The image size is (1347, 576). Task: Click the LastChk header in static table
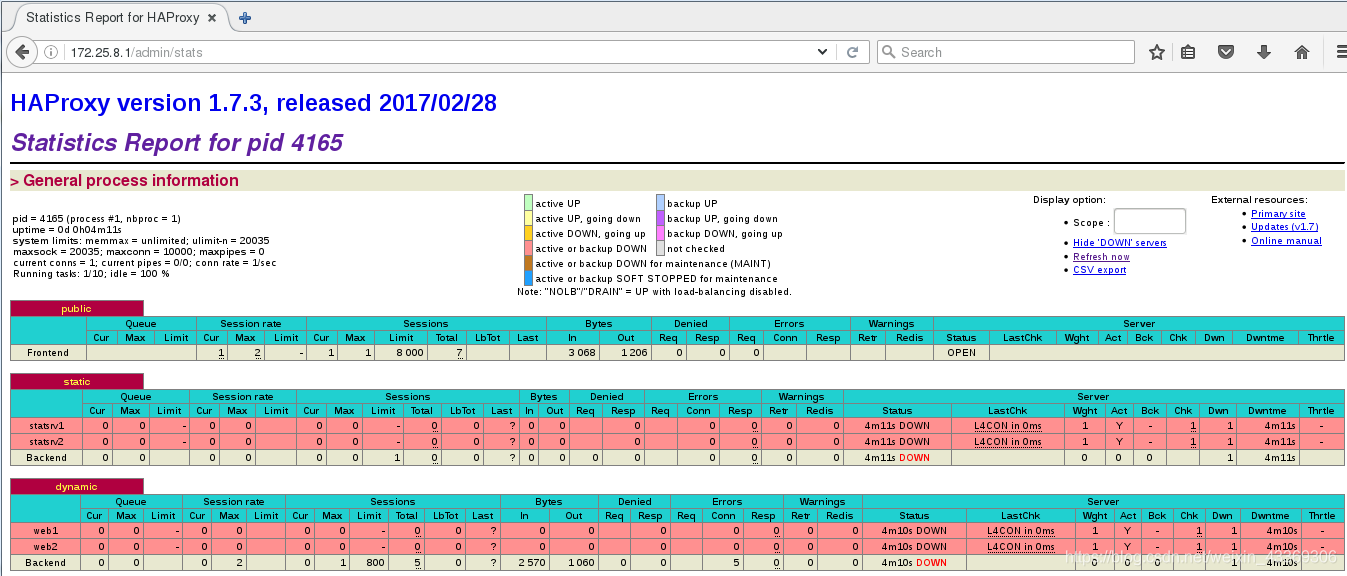tap(1007, 411)
